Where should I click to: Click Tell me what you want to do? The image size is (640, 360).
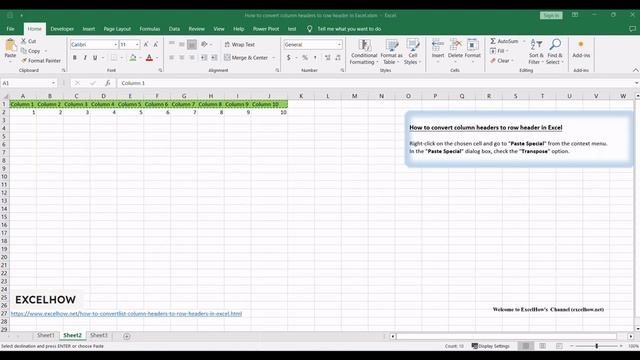click(349, 29)
